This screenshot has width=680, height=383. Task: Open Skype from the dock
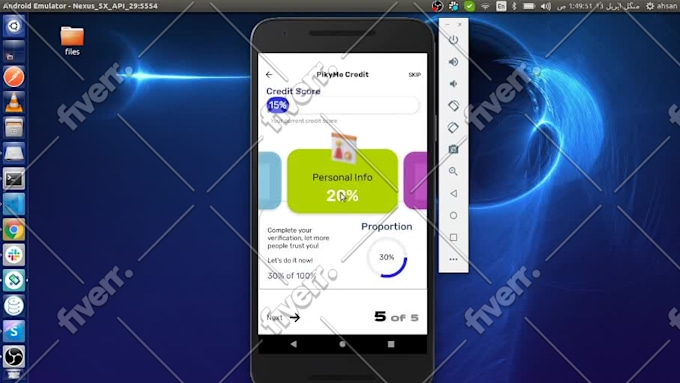(14, 331)
